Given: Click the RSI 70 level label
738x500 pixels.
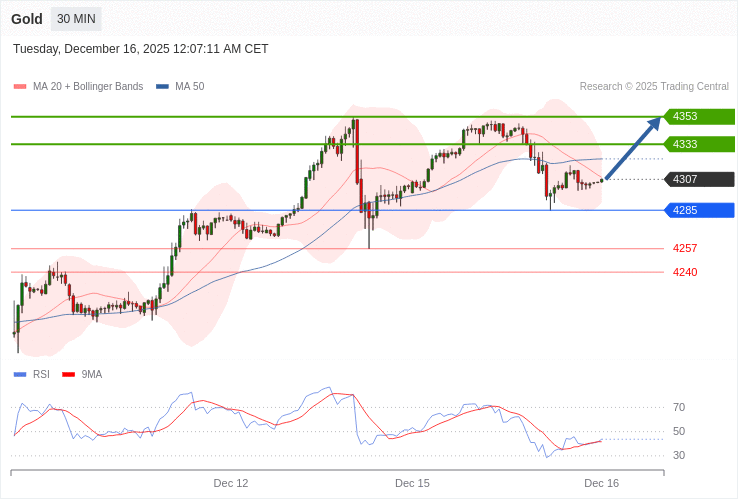Looking at the screenshot, I should click(x=679, y=407).
